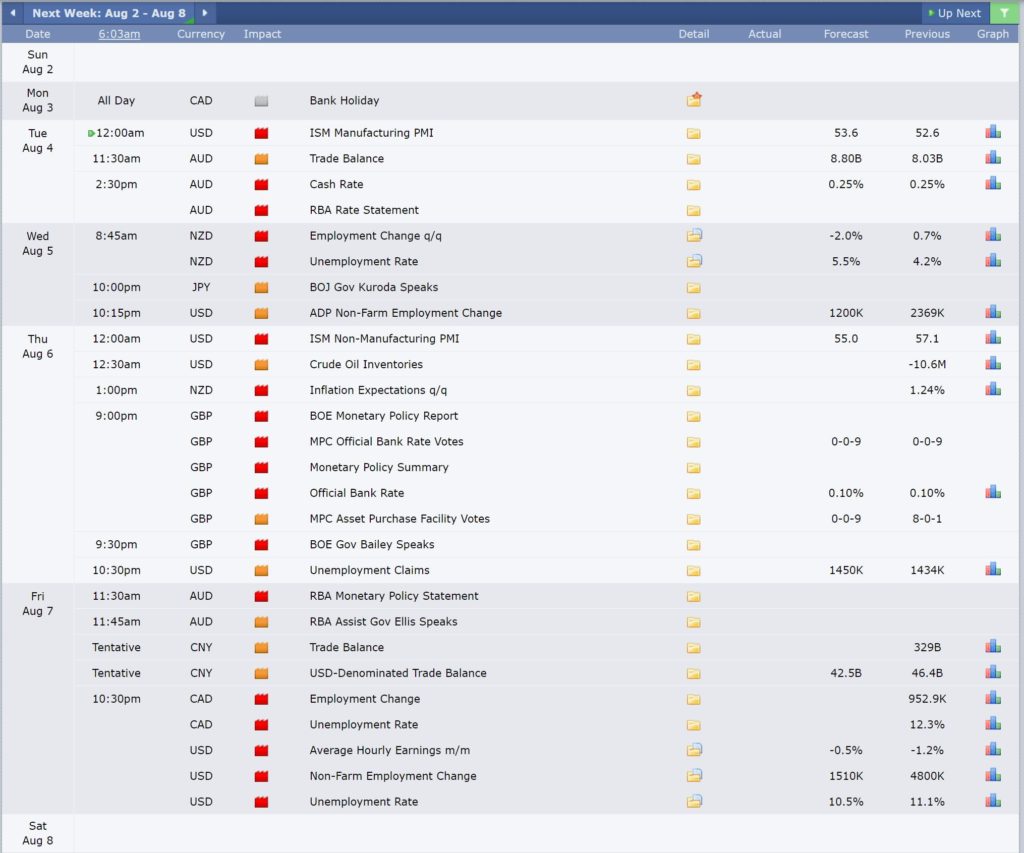The image size is (1024, 853).
Task: Click forecast value 8.80B
Action: (846, 158)
